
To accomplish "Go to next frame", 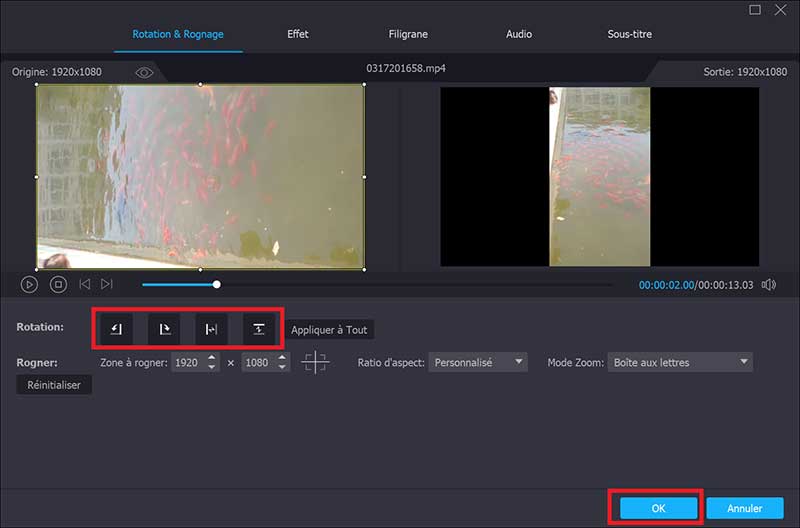I will click(107, 284).
